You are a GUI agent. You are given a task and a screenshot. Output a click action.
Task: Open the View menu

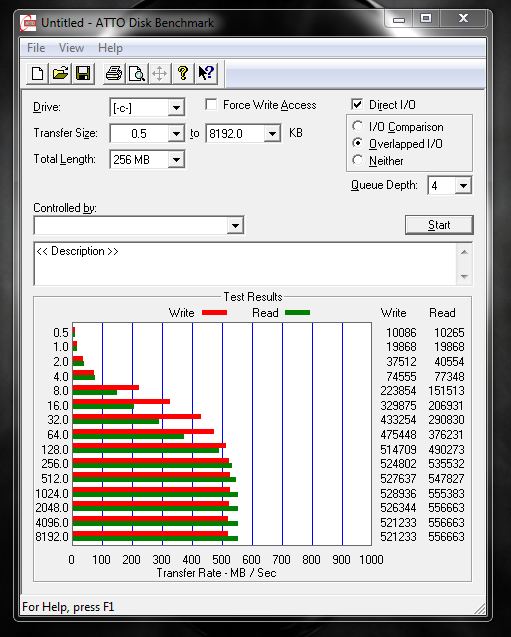coord(71,48)
